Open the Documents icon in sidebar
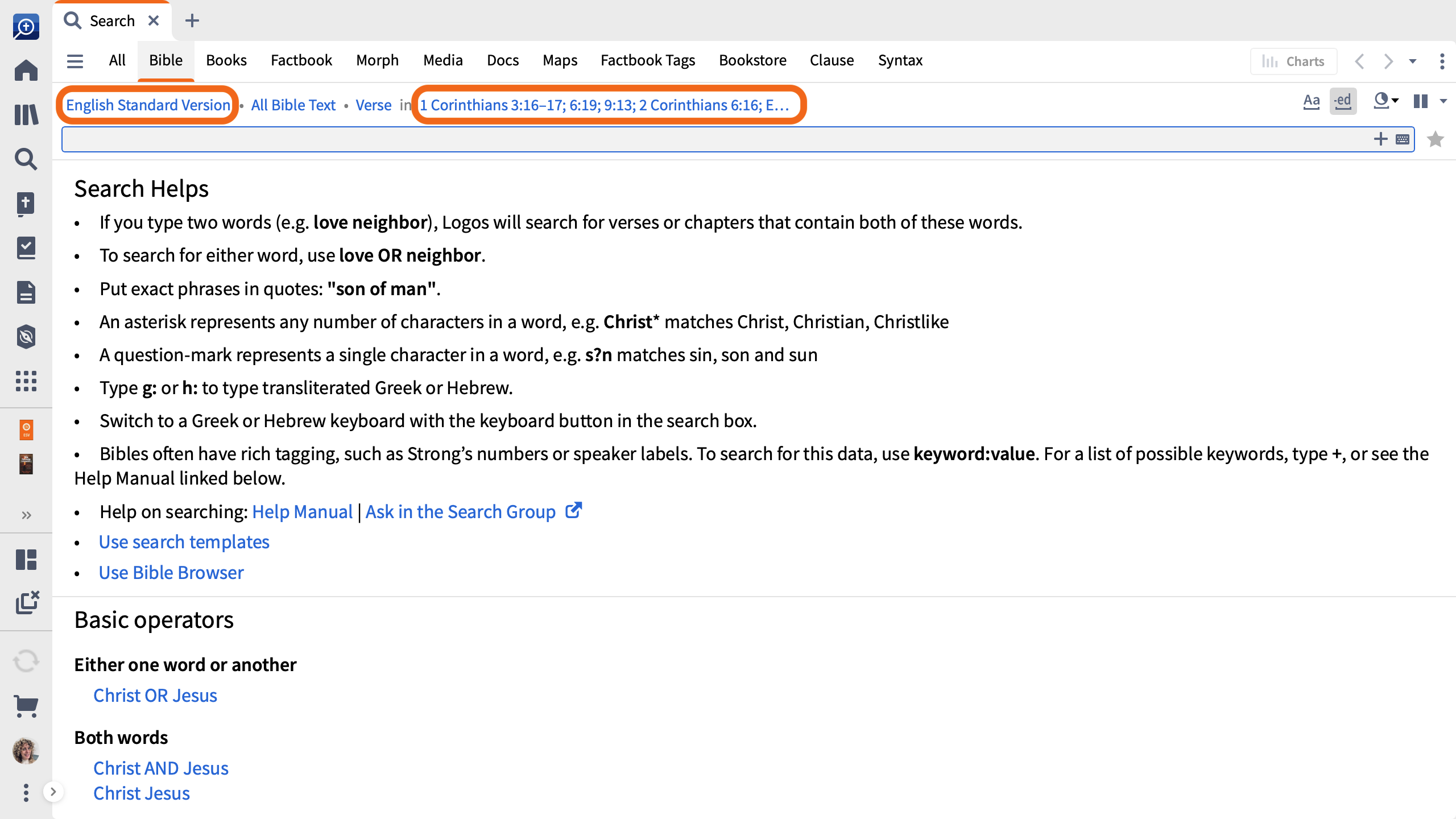The width and height of the screenshot is (1456, 819). point(26,292)
